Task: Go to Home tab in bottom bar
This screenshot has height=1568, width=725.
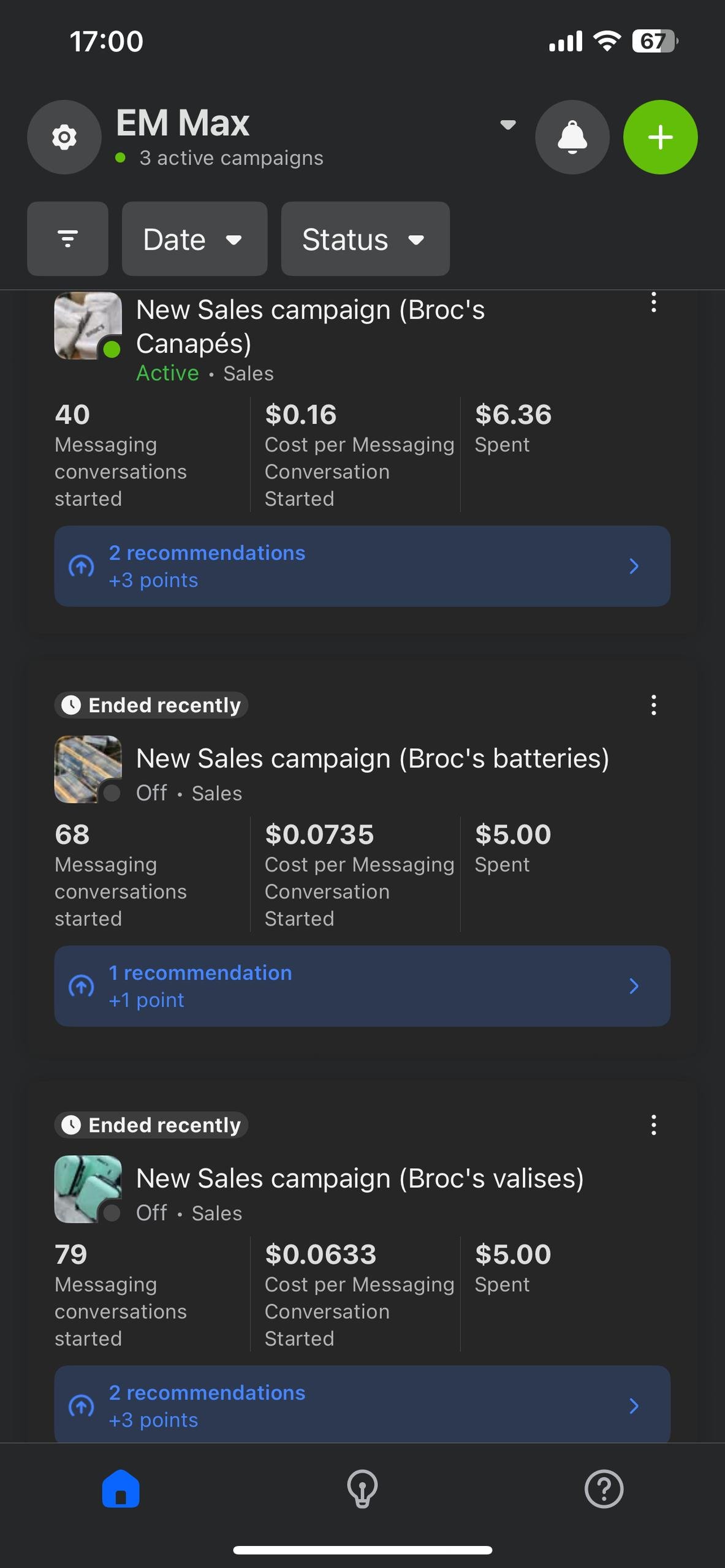Action: coord(121,1488)
